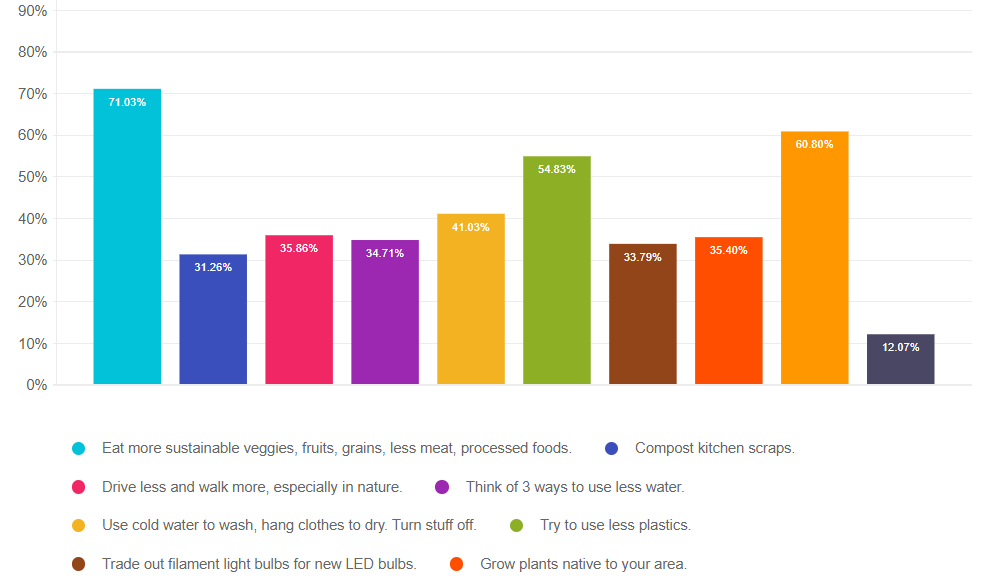Toggle 'Compost kitchen scraps.' legend label

pyautogui.click(x=714, y=448)
